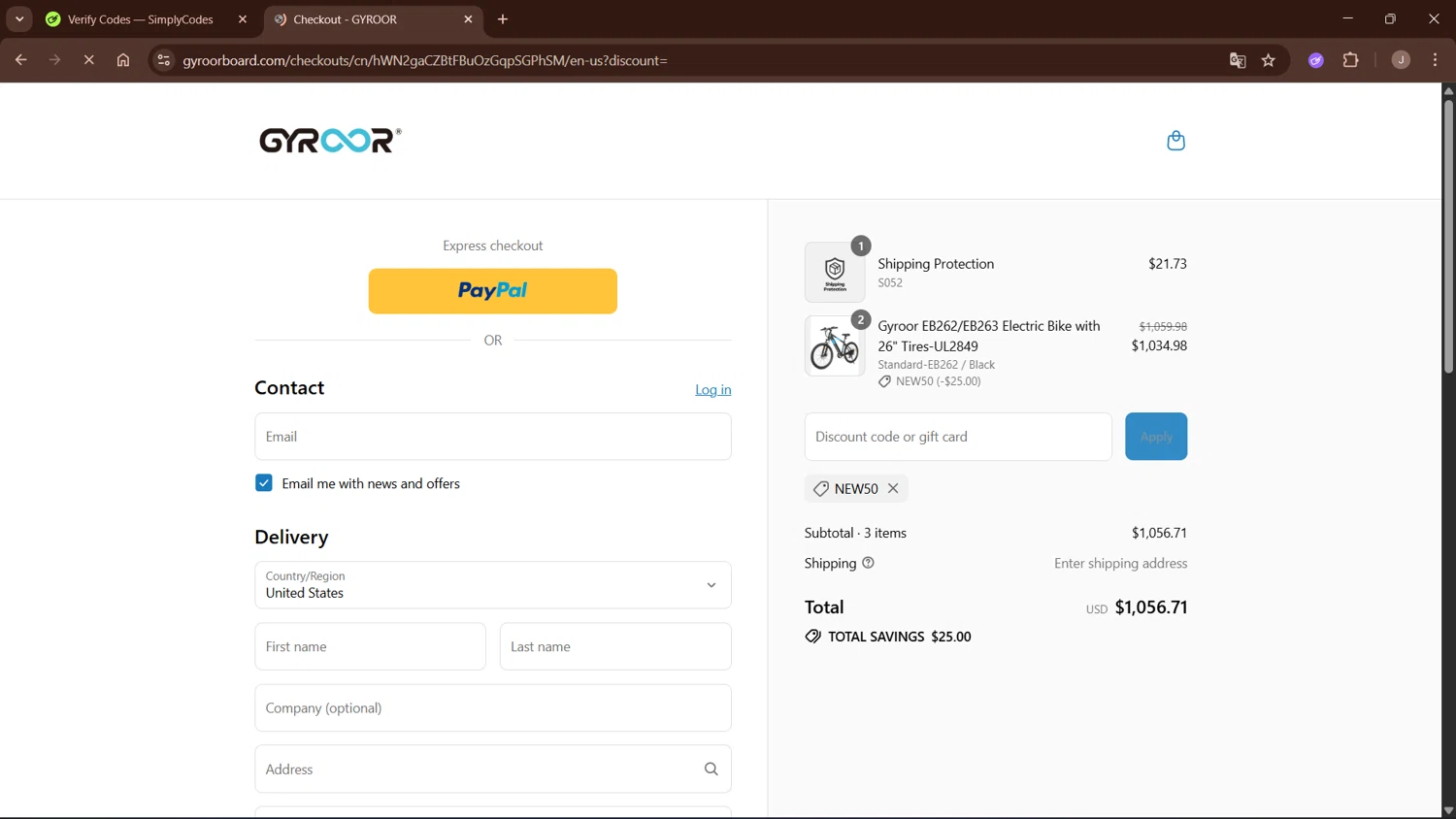This screenshot has height=819, width=1456.
Task: Click the Company (optional) field
Action: click(493, 707)
